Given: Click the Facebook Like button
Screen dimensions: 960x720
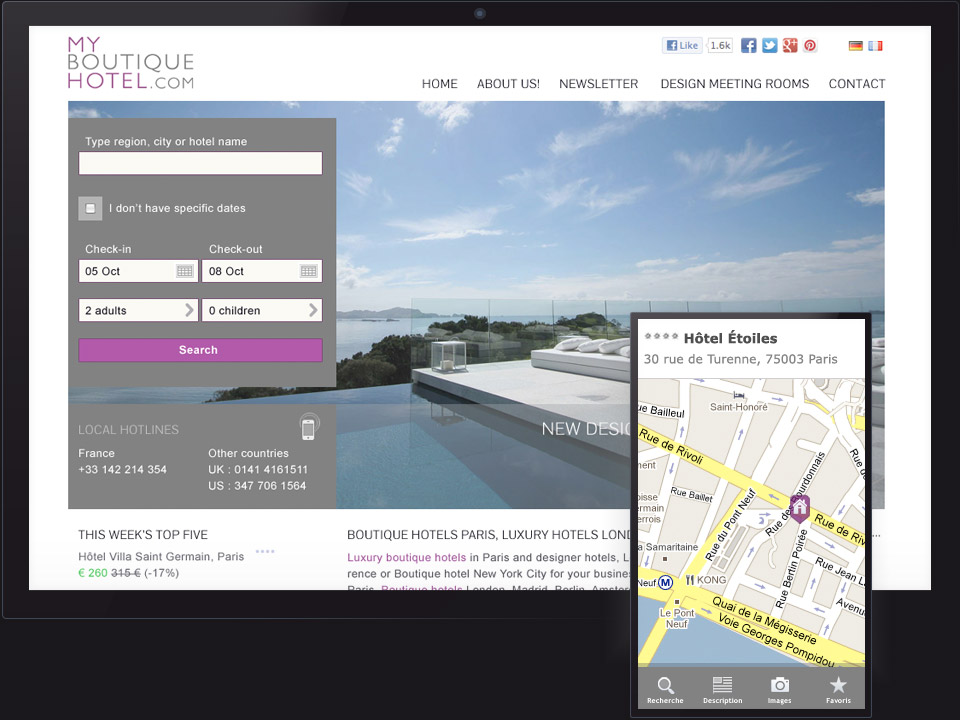Looking at the screenshot, I should tap(682, 45).
